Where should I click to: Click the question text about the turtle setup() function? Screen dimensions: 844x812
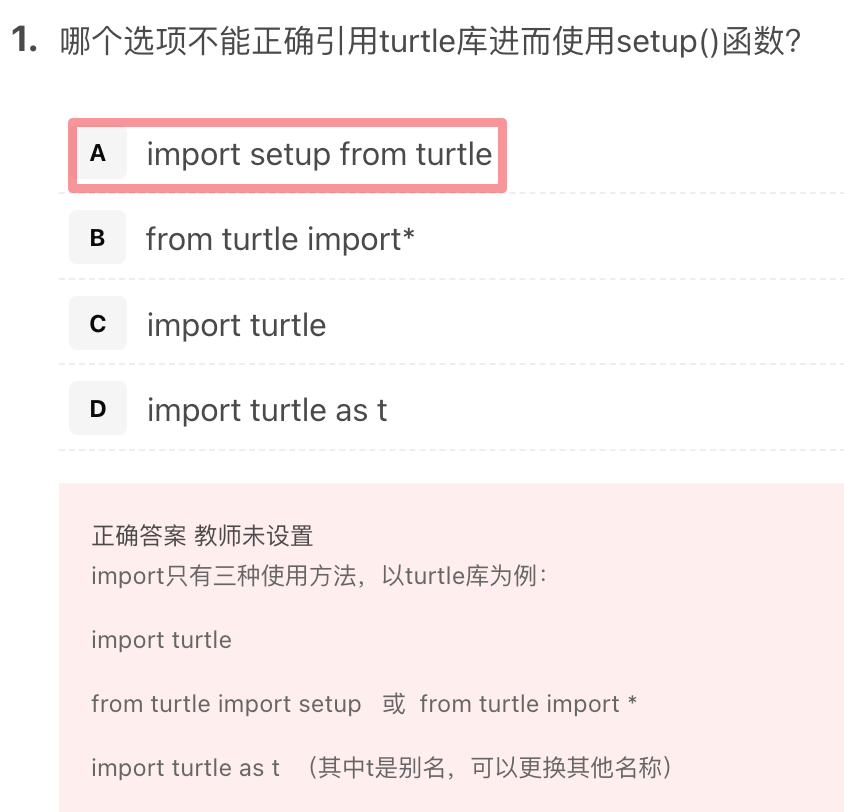430,41
